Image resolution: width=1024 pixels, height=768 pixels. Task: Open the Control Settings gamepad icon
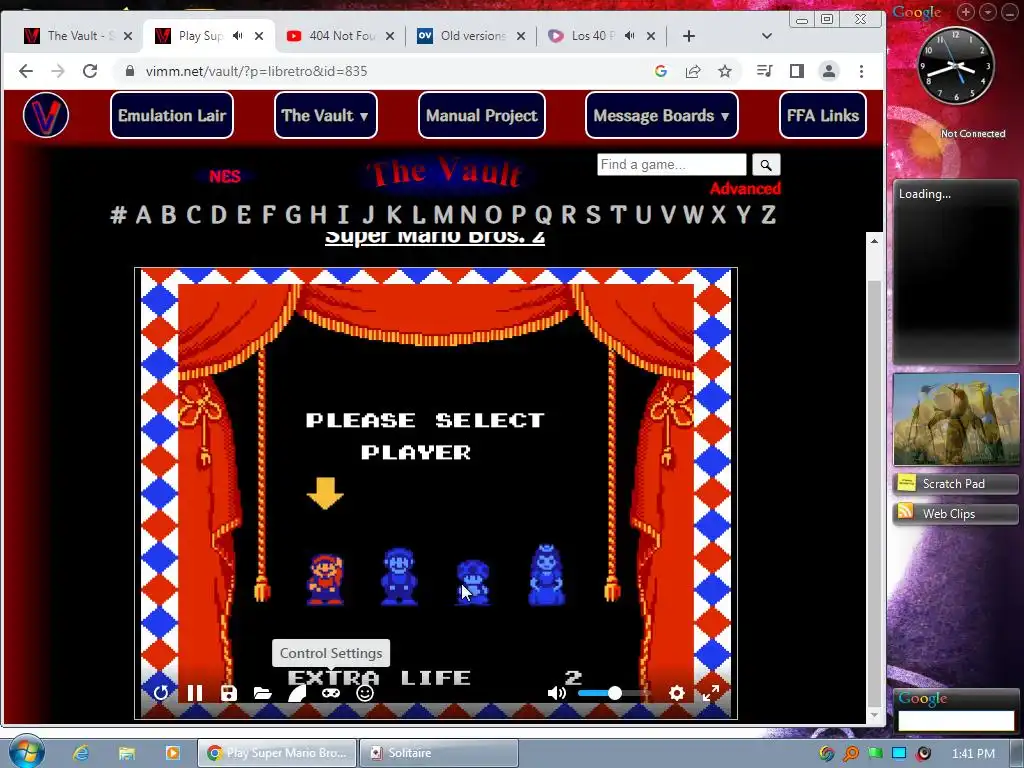tap(330, 693)
